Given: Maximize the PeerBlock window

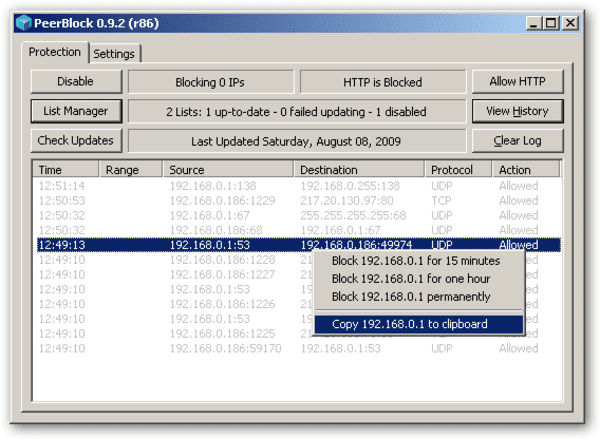Looking at the screenshot, I should [551, 23].
